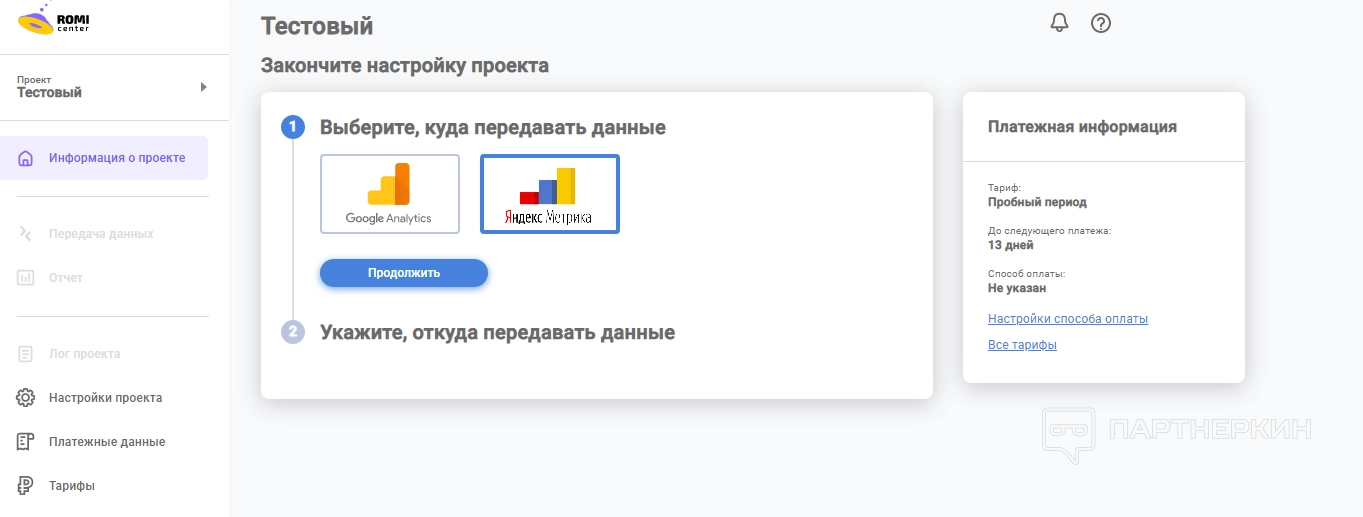The width and height of the screenshot is (1363, 517).
Task: Open Настройки проекта menu item
Action: pos(105,398)
